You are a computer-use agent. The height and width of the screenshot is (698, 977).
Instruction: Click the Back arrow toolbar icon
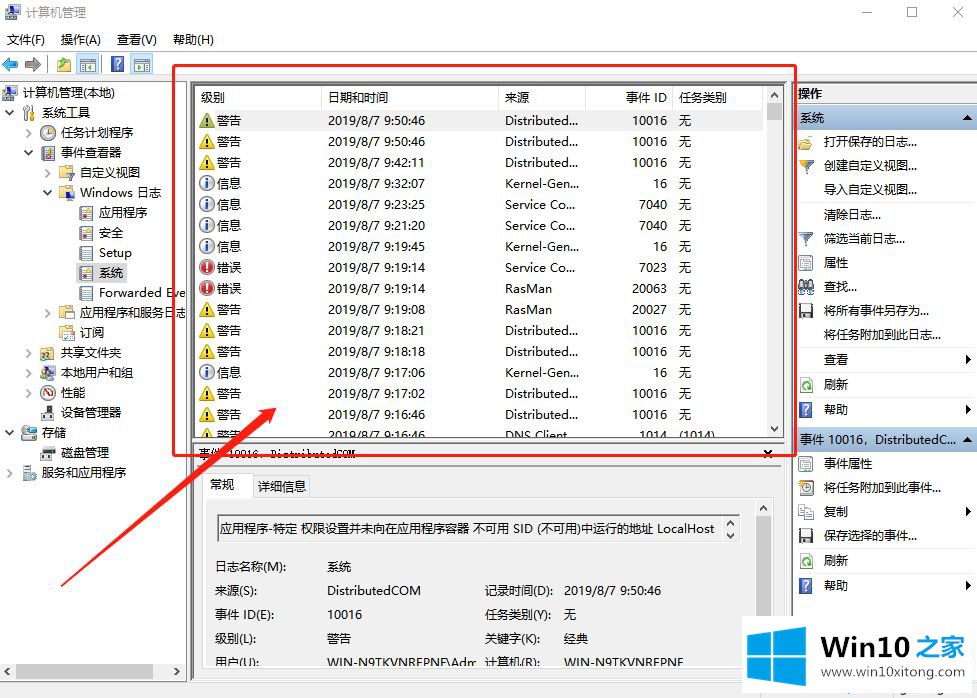[x=10, y=64]
